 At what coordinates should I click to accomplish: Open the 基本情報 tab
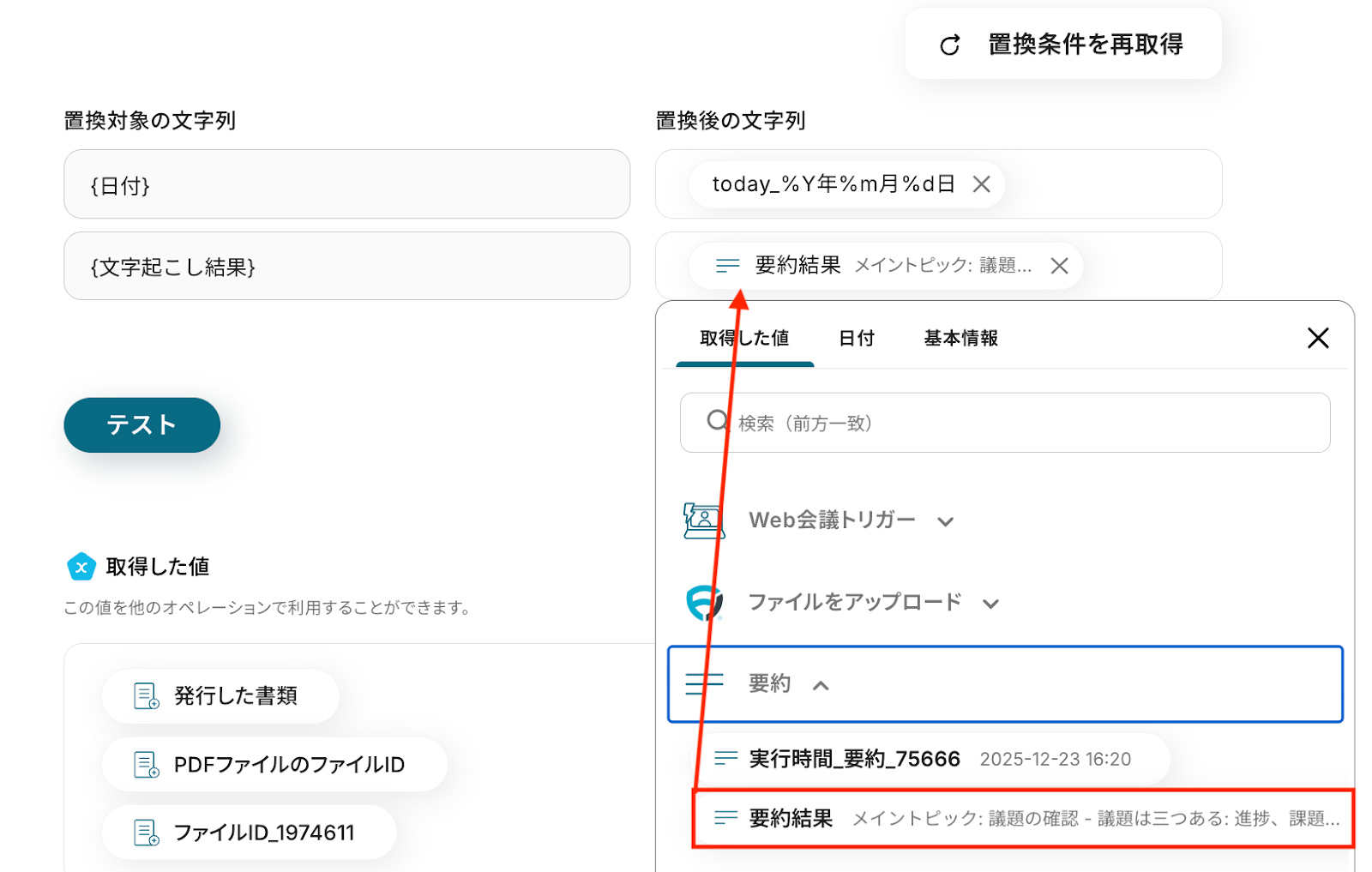pyautogui.click(x=960, y=339)
